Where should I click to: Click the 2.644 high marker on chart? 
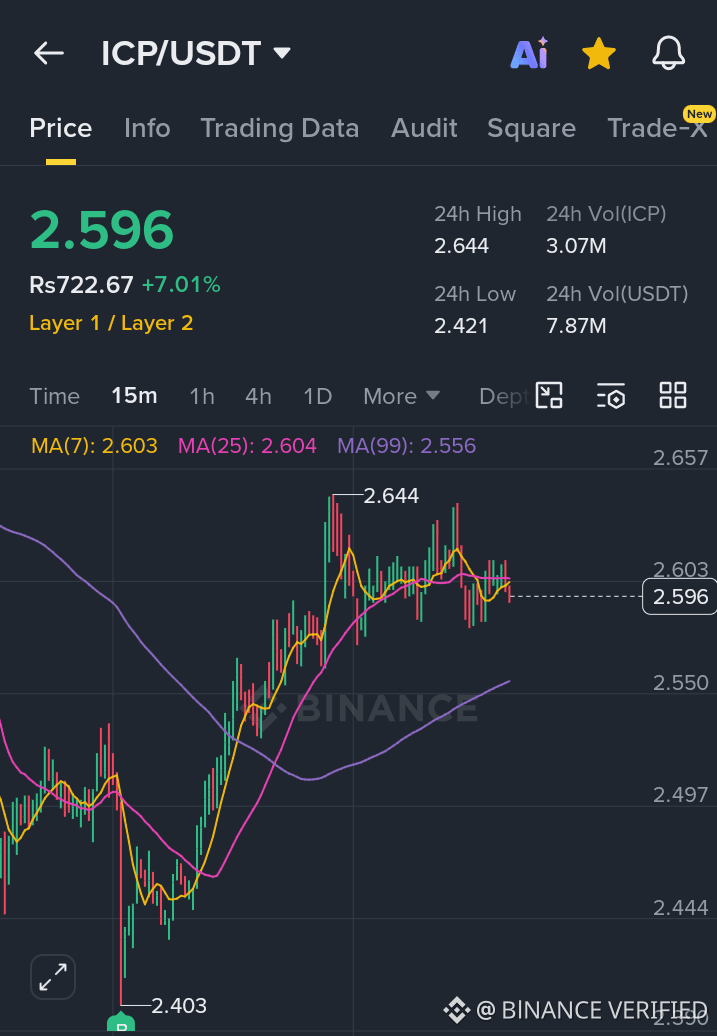(x=391, y=496)
